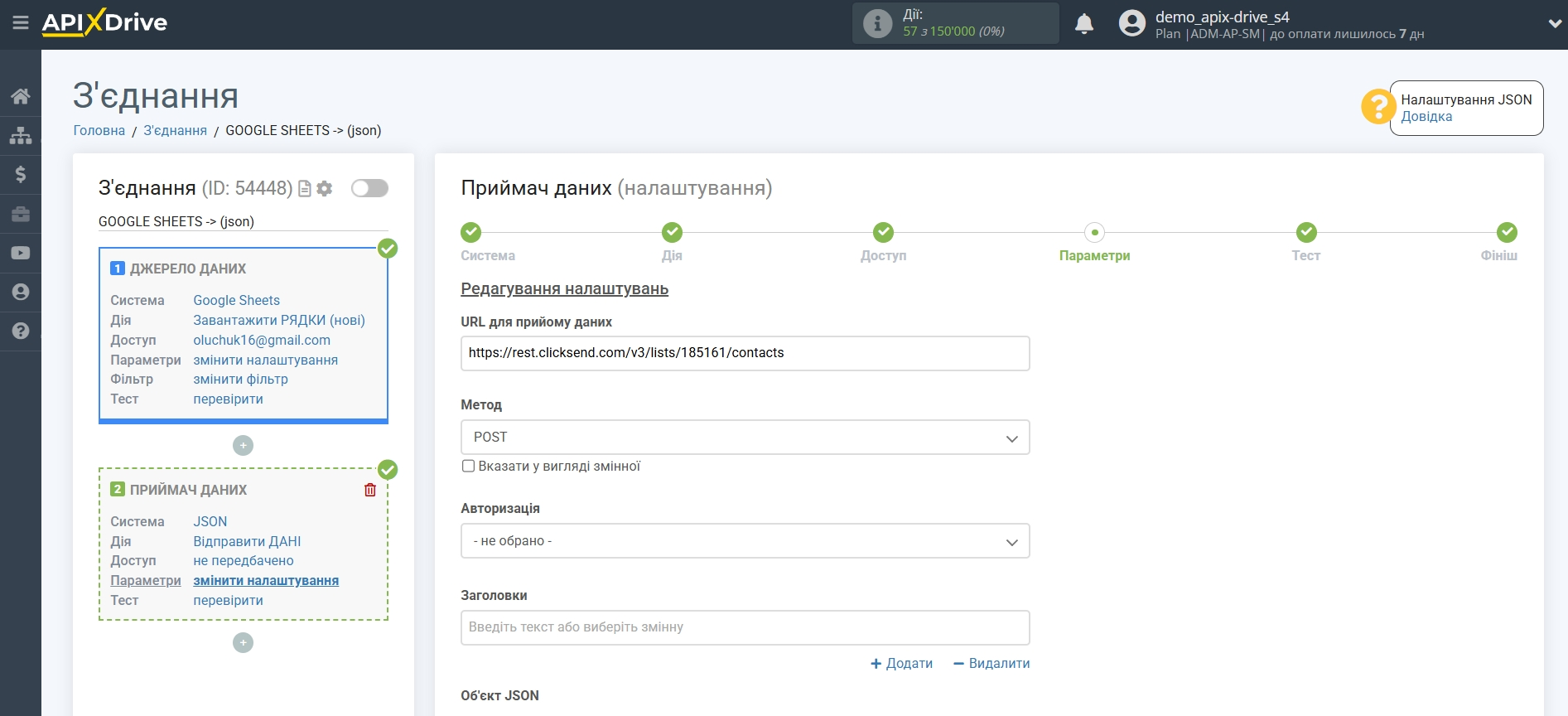Go to the Доступ step

tap(884, 233)
